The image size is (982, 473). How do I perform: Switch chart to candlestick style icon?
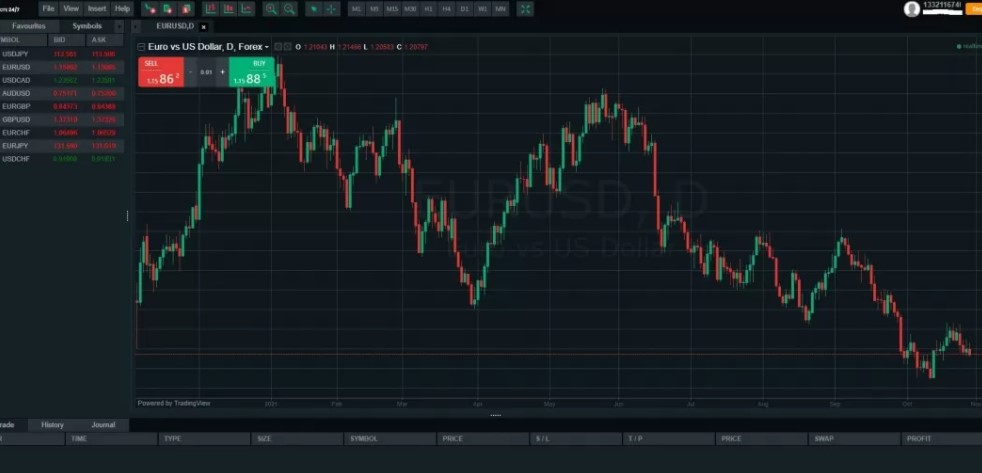(229, 9)
